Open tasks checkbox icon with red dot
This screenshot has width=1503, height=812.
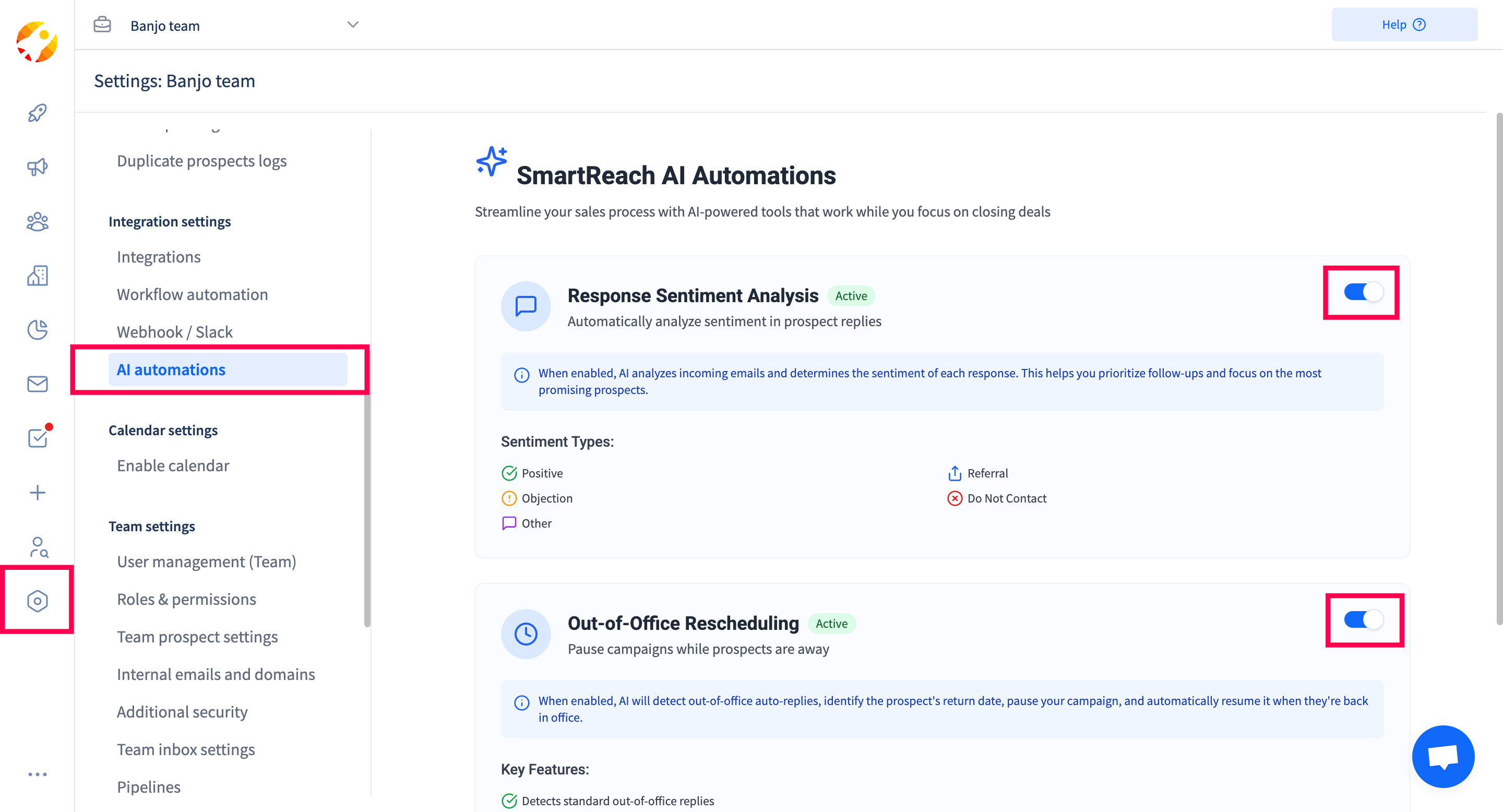(x=38, y=437)
